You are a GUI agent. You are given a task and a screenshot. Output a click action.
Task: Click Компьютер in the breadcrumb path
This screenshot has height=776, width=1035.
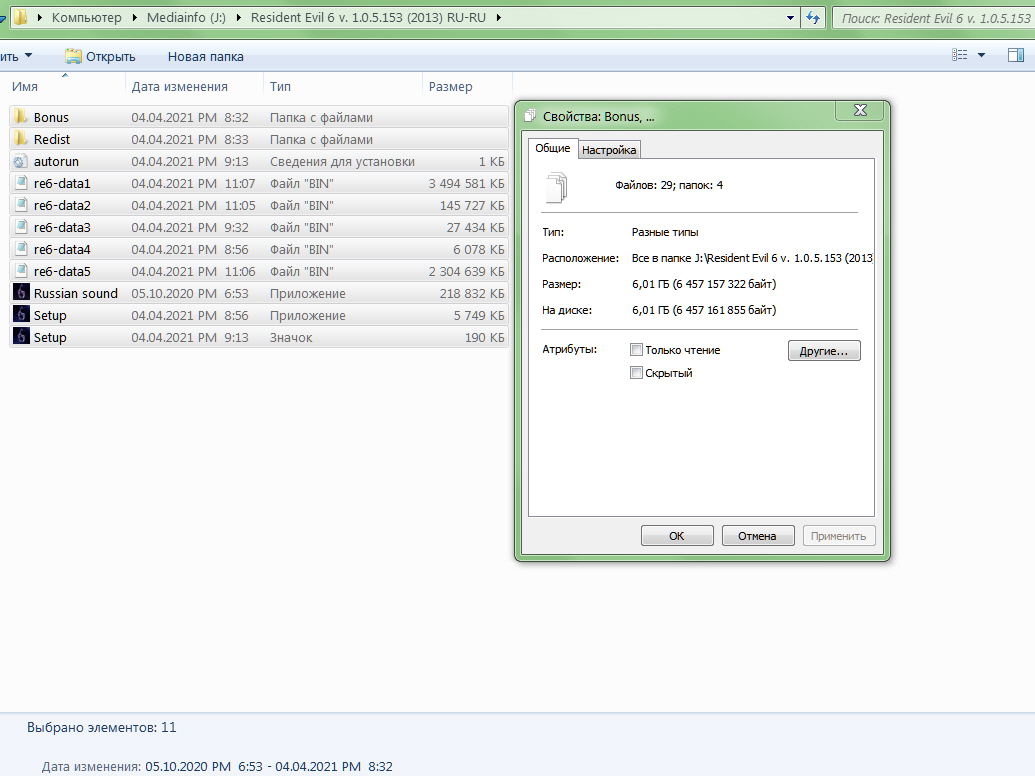[x=86, y=18]
